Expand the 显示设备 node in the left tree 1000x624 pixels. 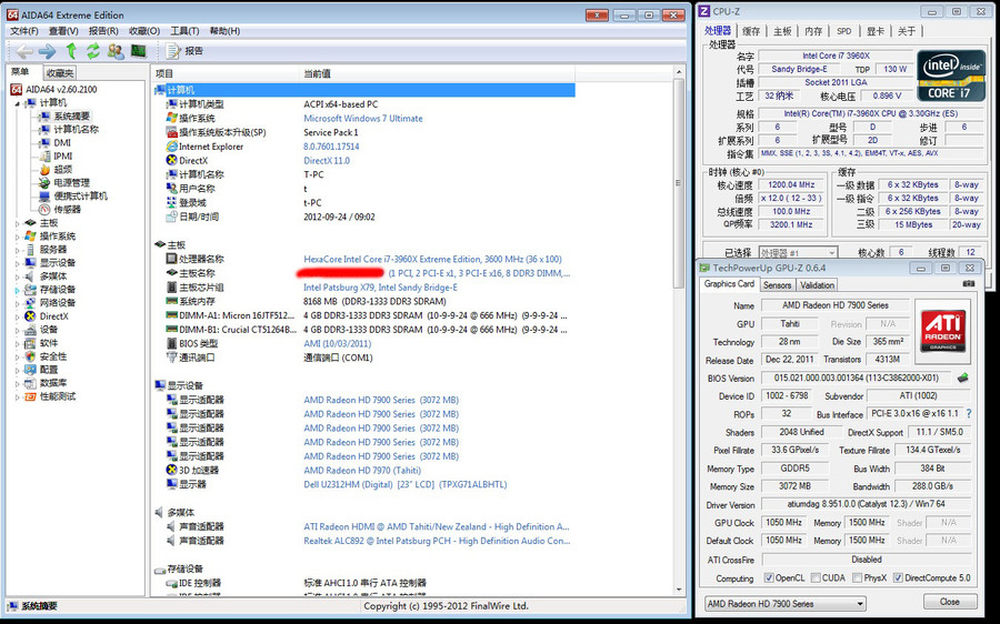click(17, 263)
